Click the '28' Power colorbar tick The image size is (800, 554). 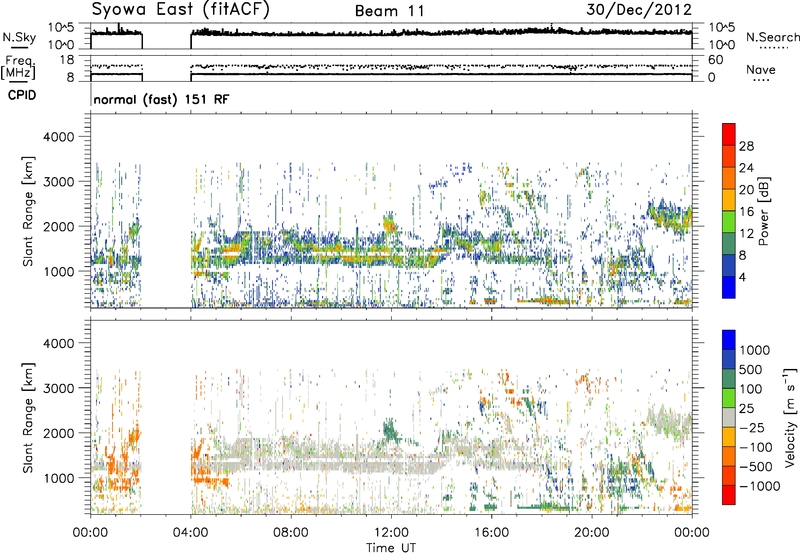coord(746,146)
